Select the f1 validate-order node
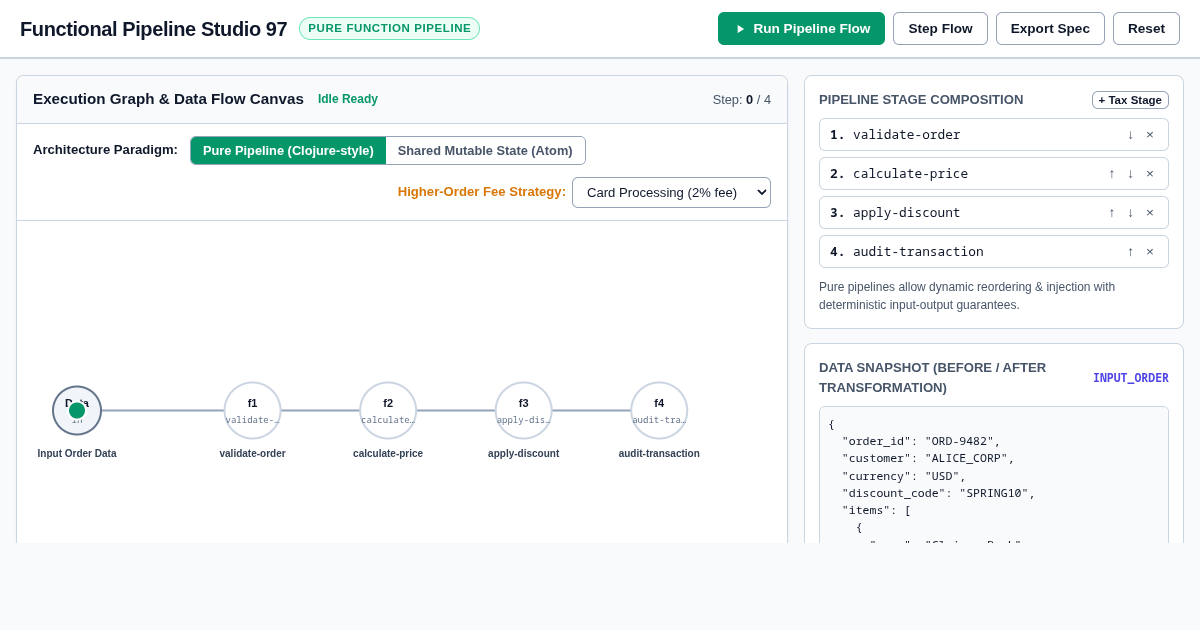 coord(252,410)
